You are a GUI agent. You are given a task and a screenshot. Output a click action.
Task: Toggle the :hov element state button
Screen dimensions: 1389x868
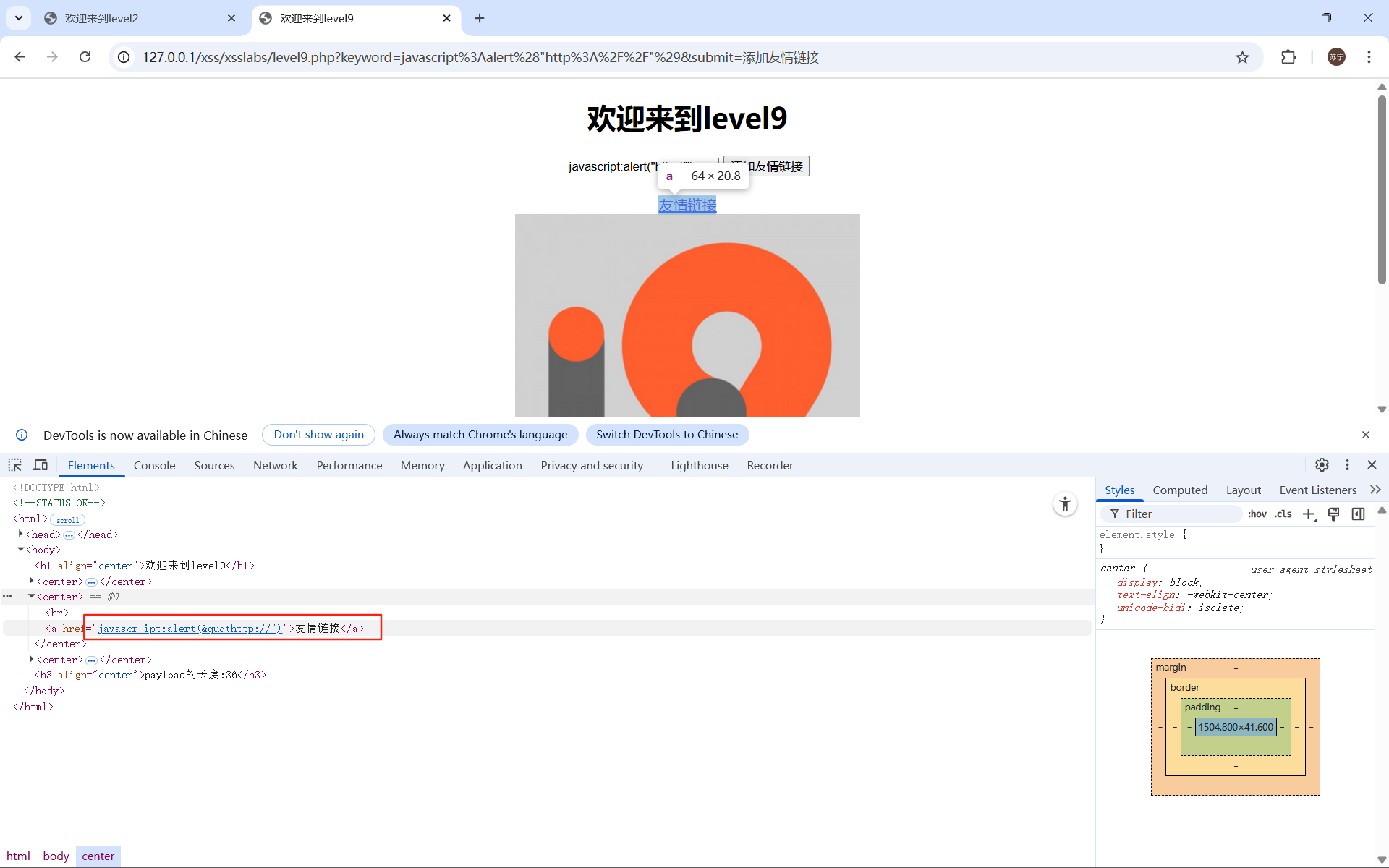1257,514
